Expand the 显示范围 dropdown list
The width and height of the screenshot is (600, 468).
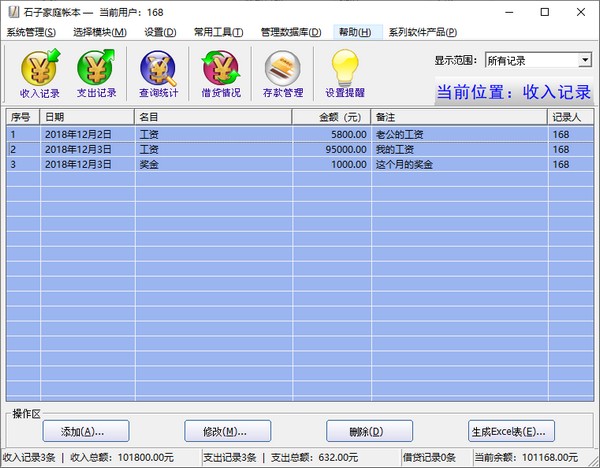click(584, 61)
